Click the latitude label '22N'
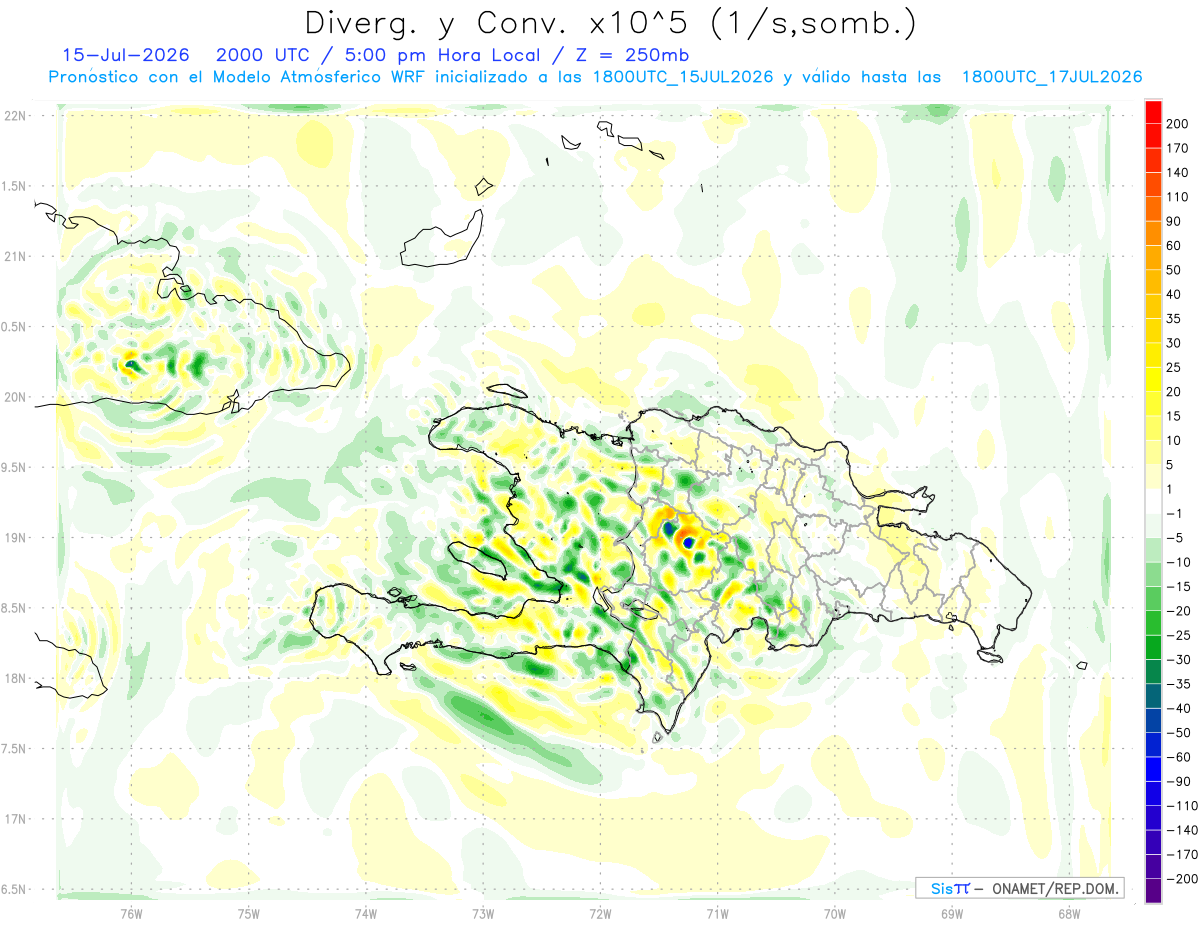The width and height of the screenshot is (1200, 927). click(x=13, y=116)
